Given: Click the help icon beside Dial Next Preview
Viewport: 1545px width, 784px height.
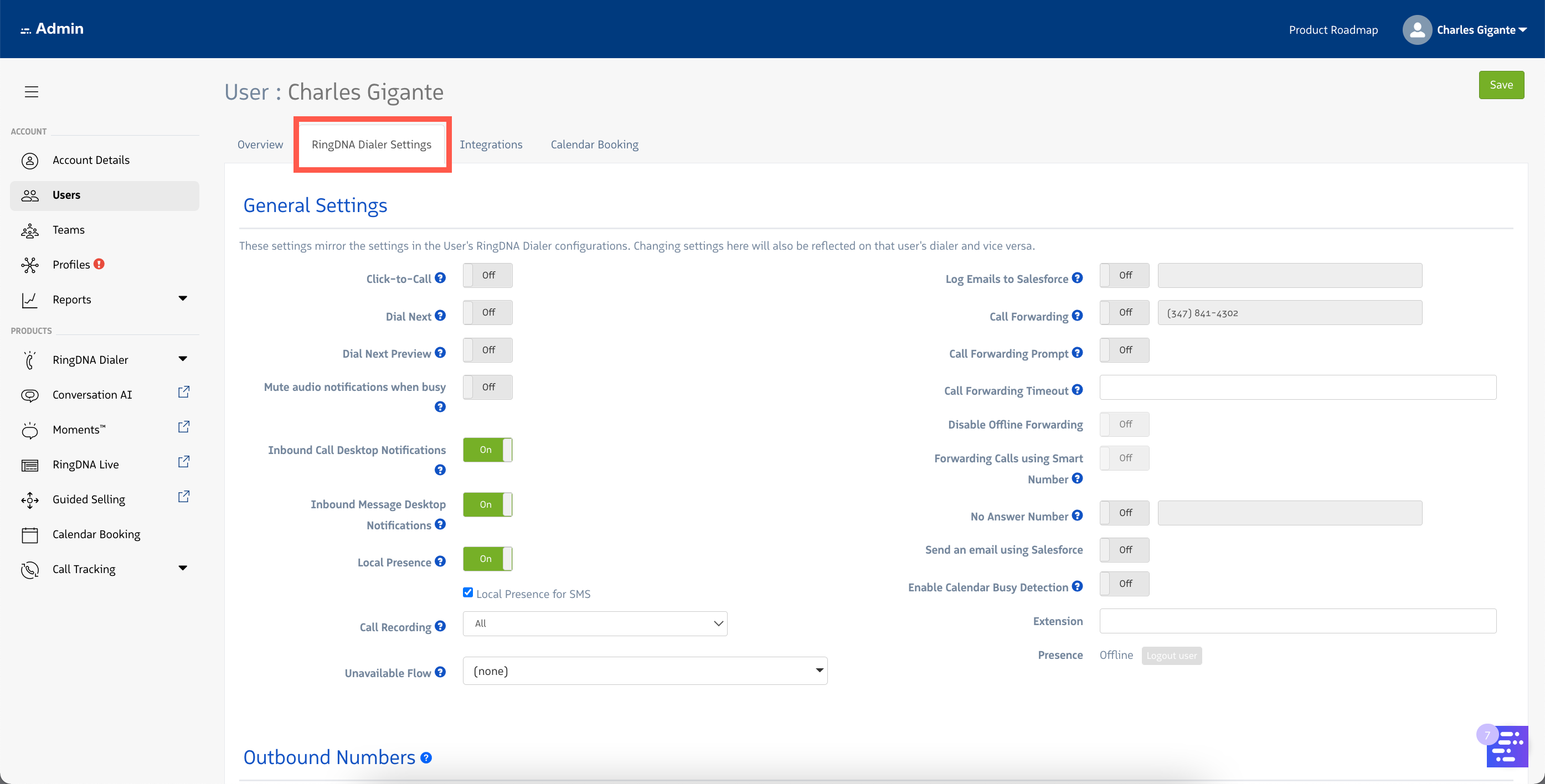Looking at the screenshot, I should pos(440,353).
